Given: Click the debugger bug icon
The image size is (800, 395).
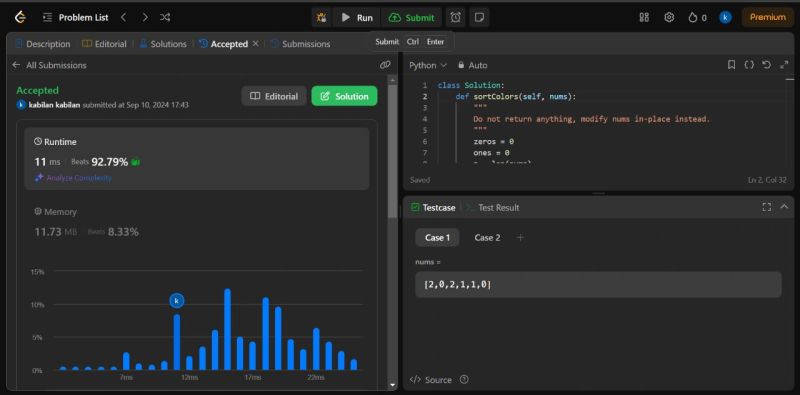Looking at the screenshot, I should 321,17.
